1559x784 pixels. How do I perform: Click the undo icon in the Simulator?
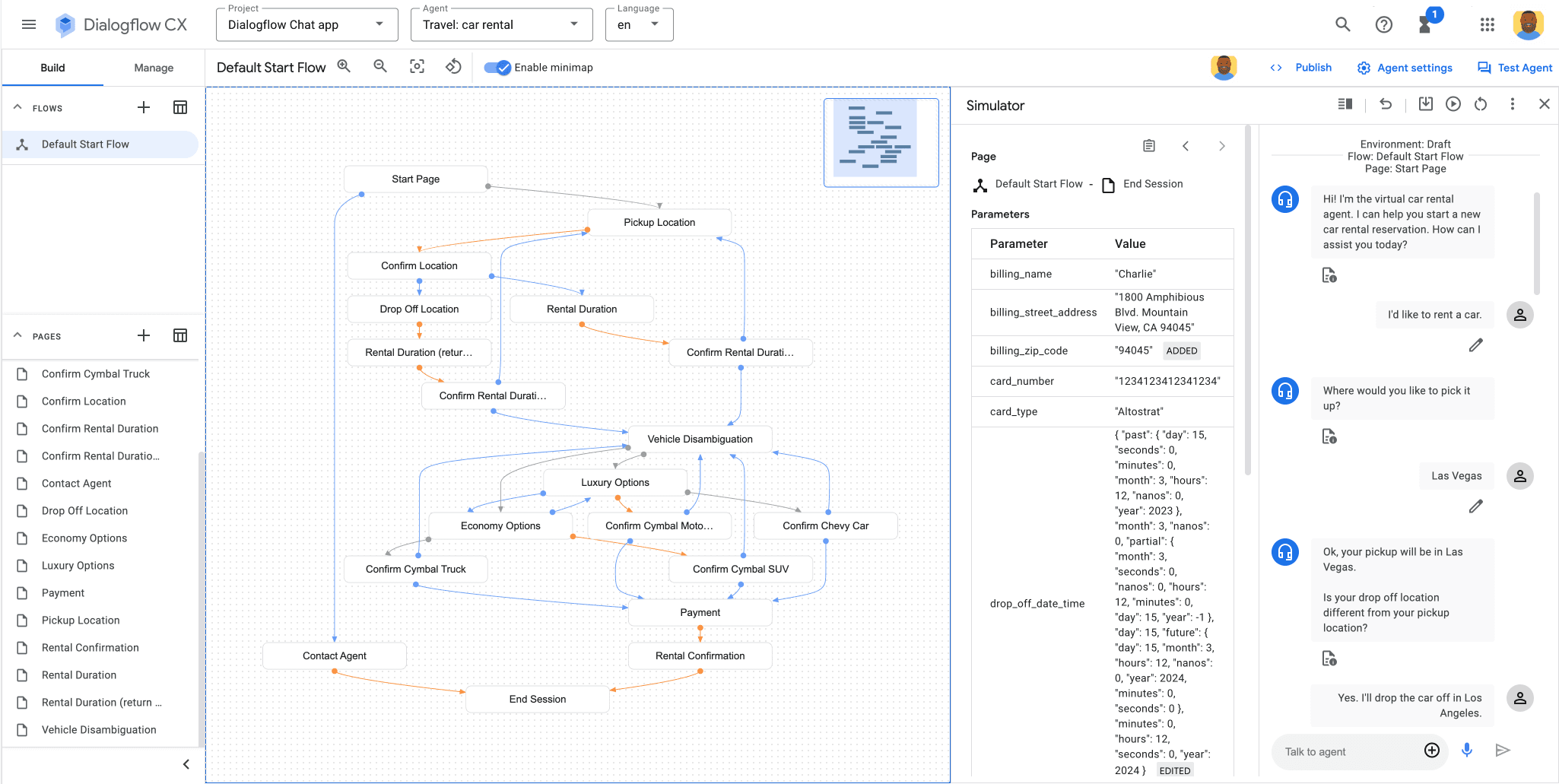(1386, 104)
